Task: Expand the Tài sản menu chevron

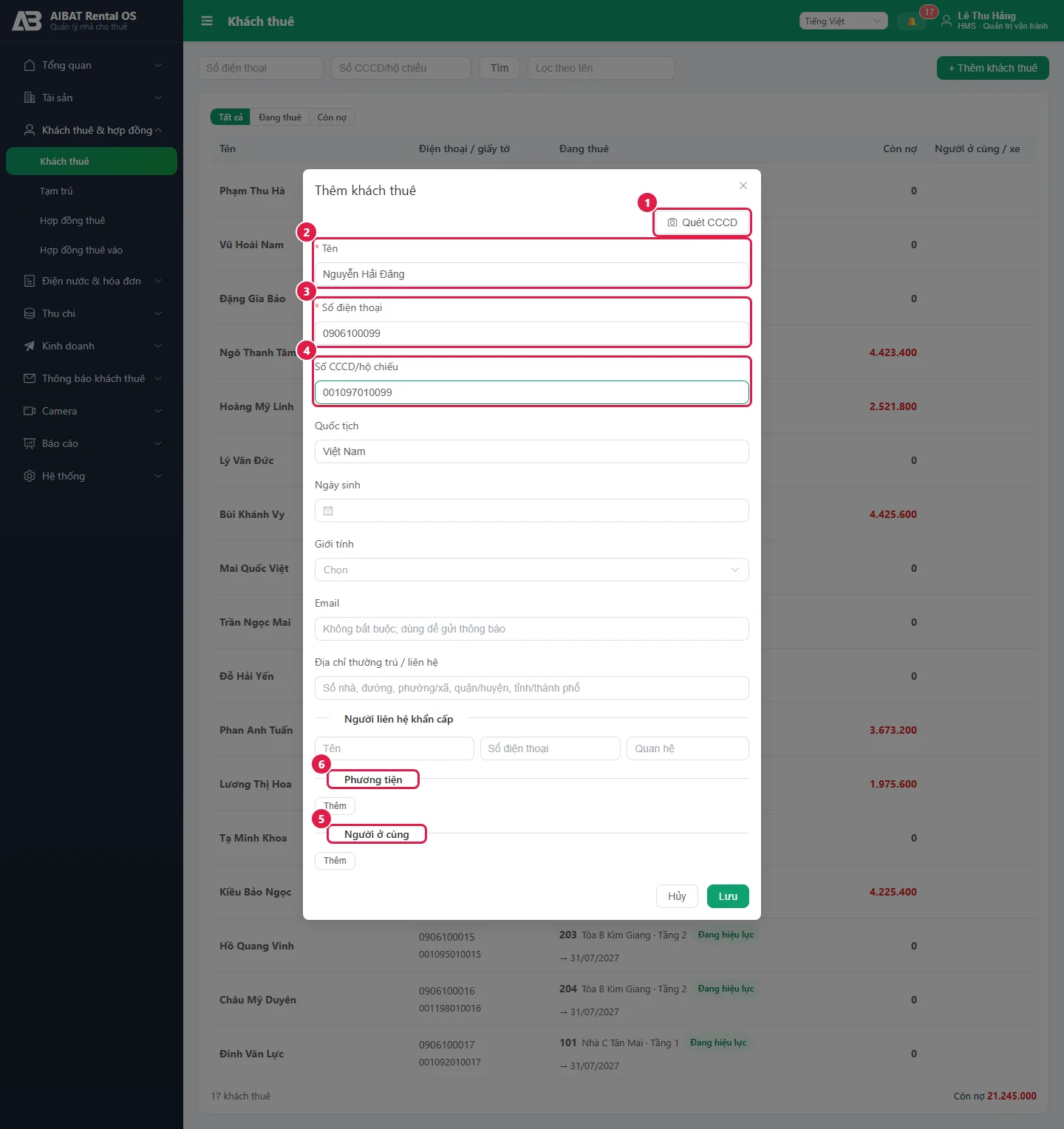Action: [x=158, y=98]
